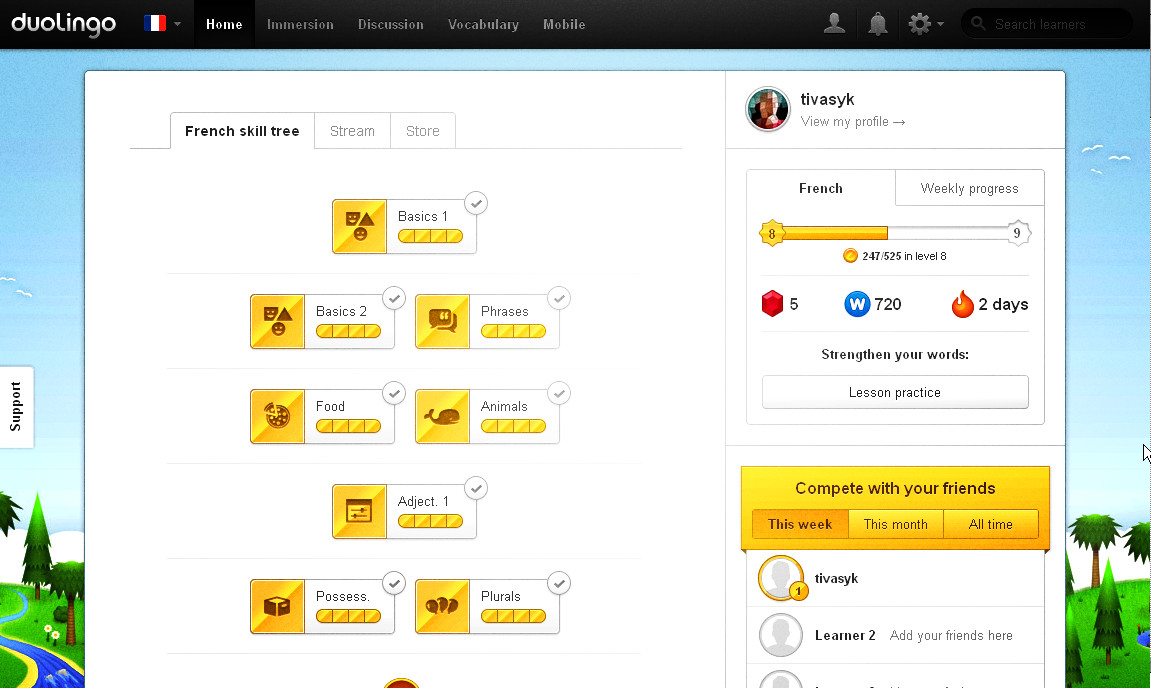Click the Support side tab
The width and height of the screenshot is (1151, 688).
pyautogui.click(x=16, y=407)
